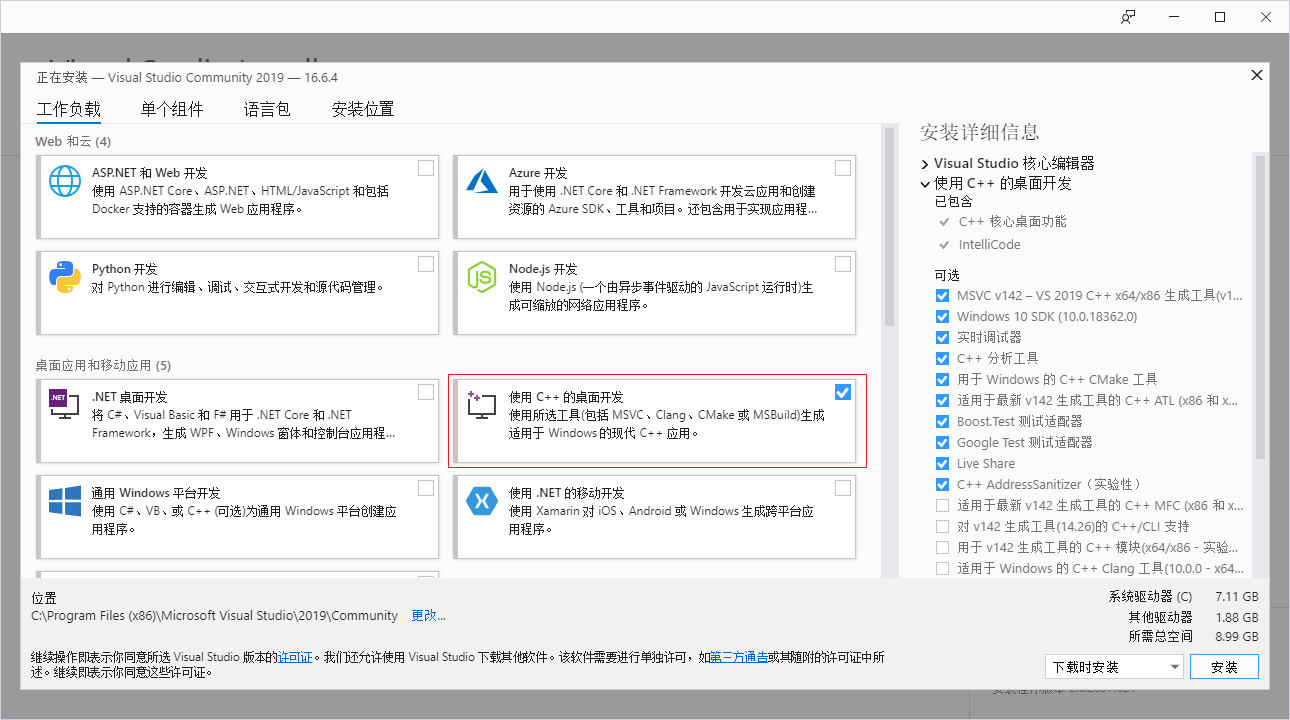Click the Azure development logo icon

482,181
